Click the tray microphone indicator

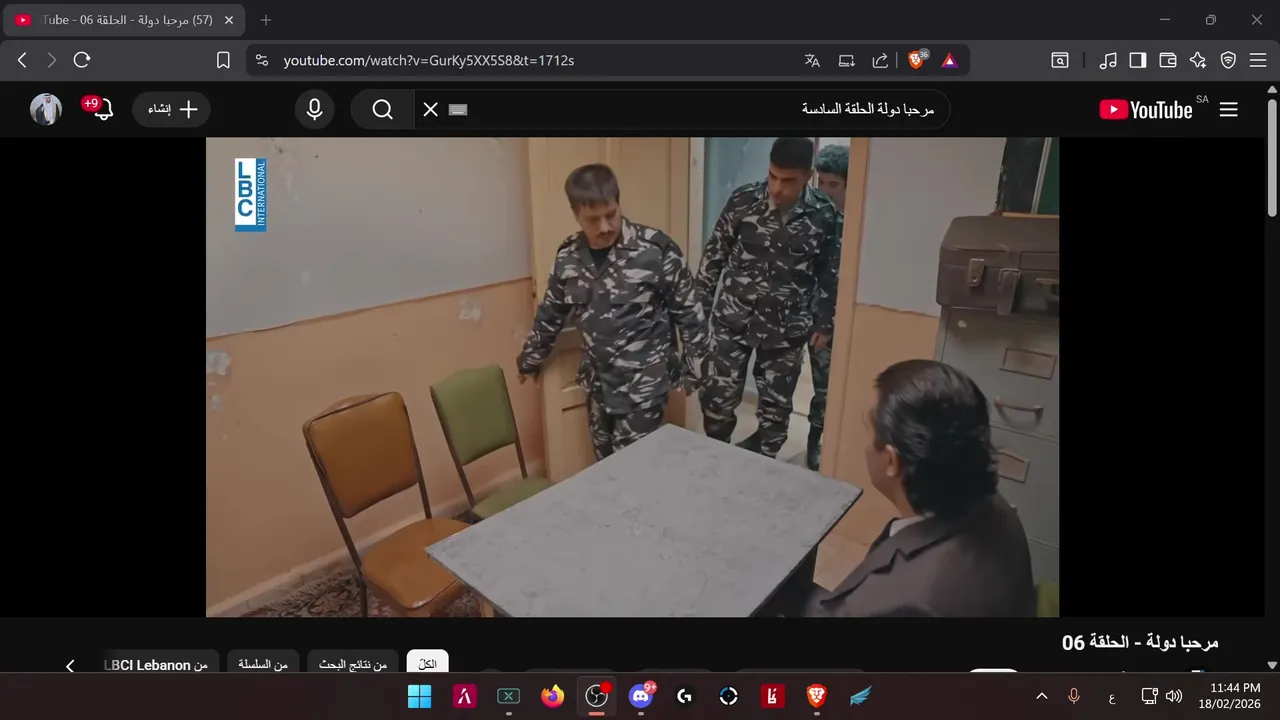[1074, 696]
